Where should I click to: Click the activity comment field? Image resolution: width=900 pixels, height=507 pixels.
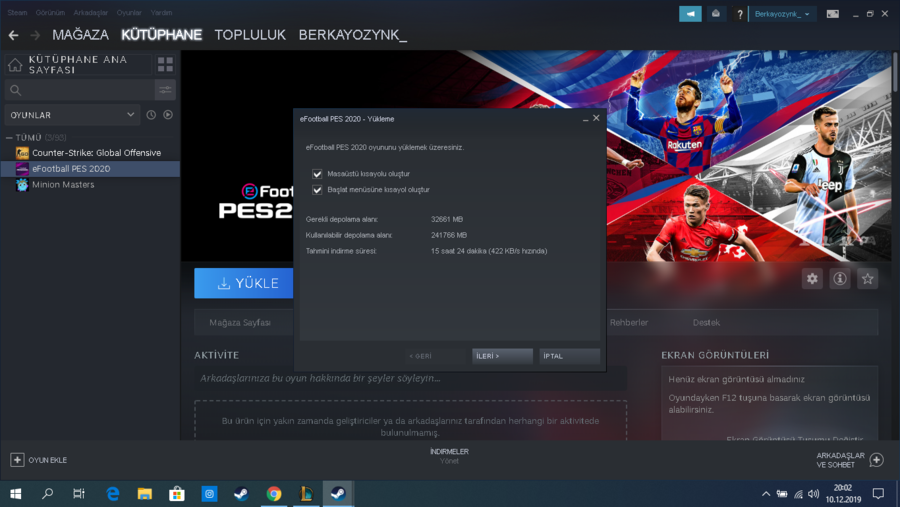tap(410, 378)
